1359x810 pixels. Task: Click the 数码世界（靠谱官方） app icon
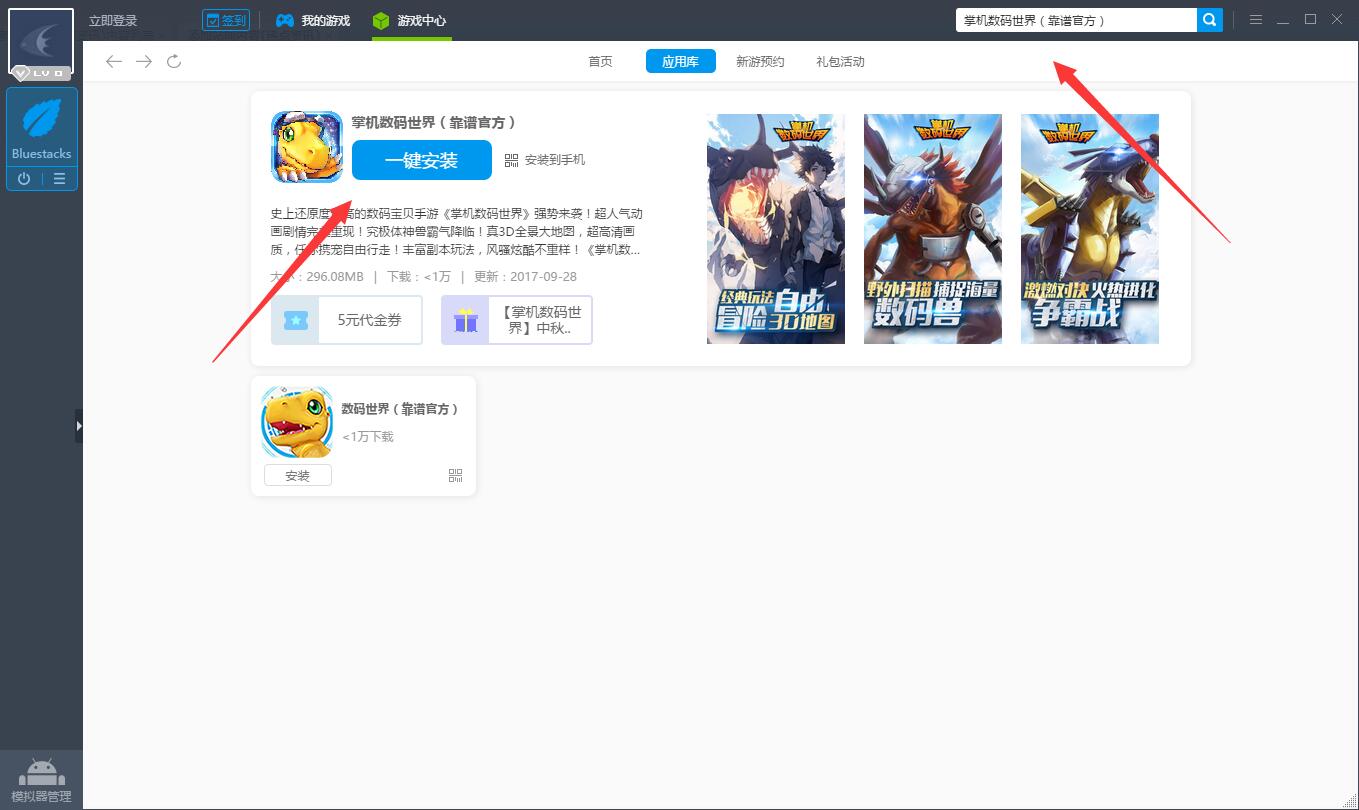(297, 422)
